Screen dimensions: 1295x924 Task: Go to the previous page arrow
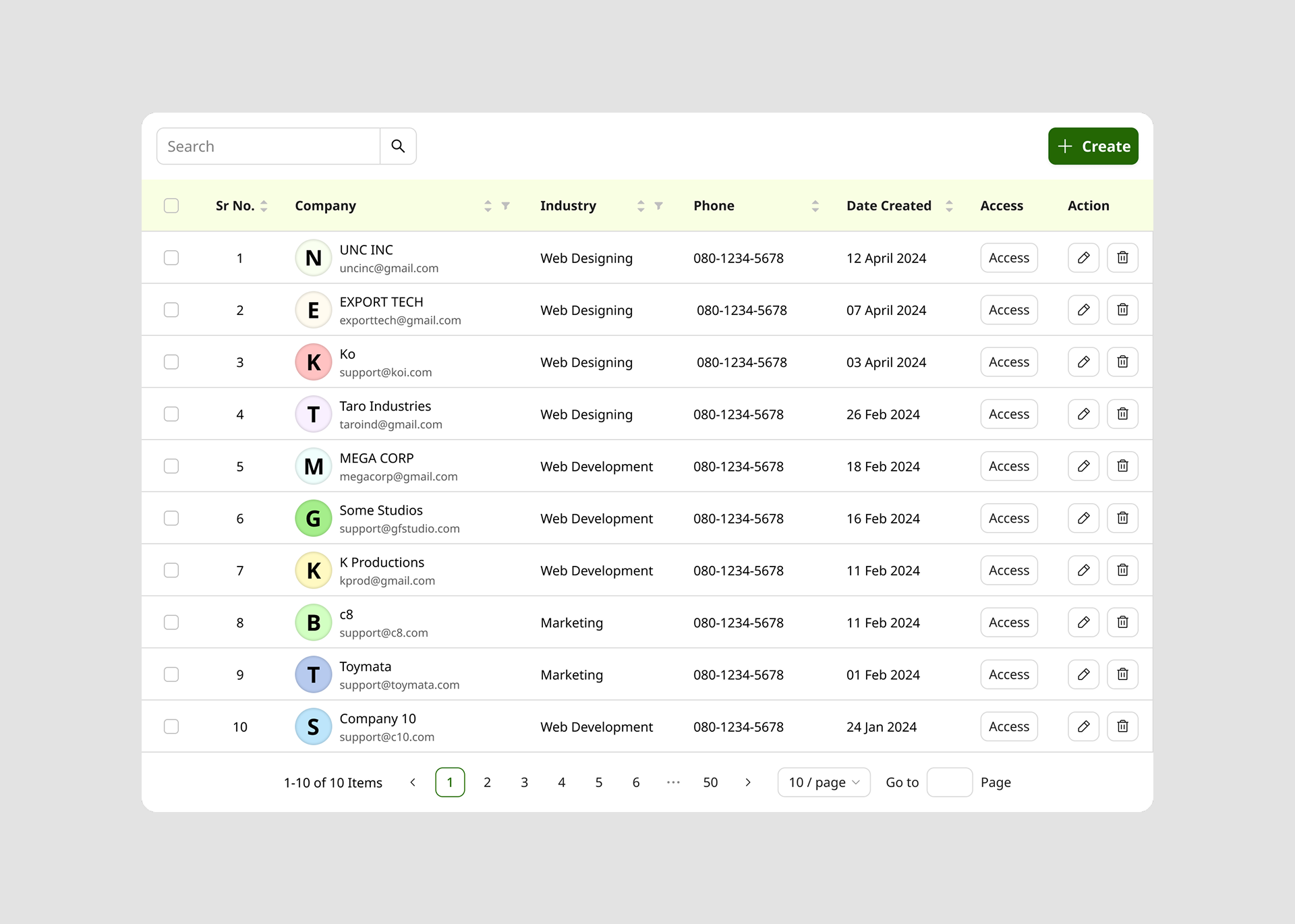(x=413, y=782)
